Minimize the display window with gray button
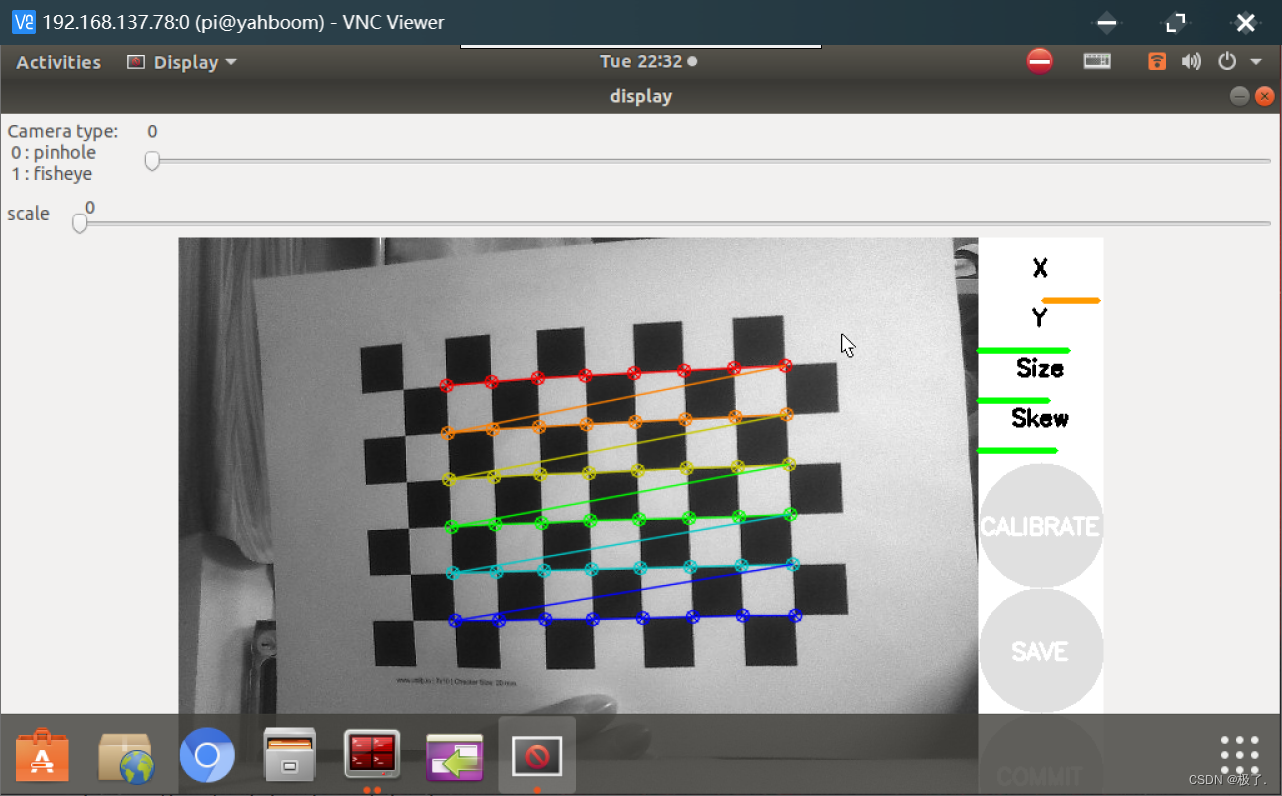This screenshot has width=1282, height=796. [x=1239, y=96]
